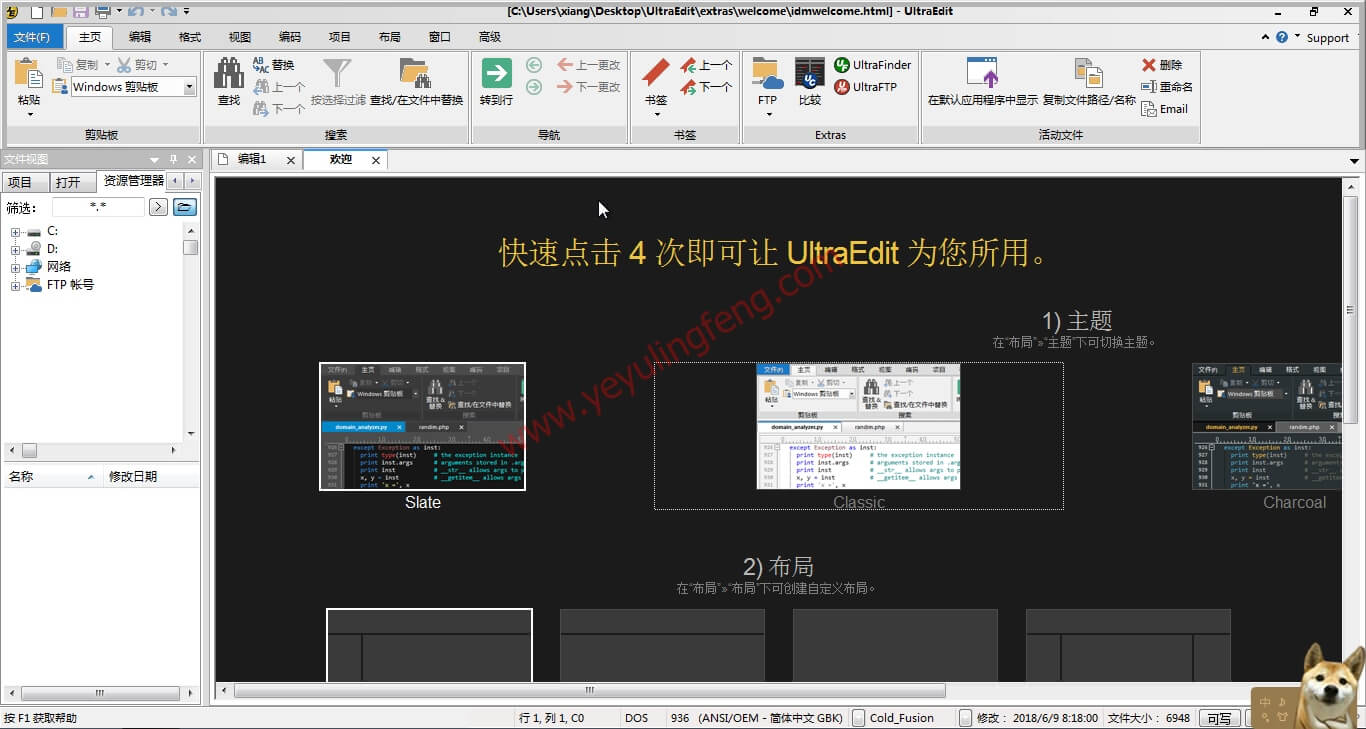Click the print icon in quick access toolbar
The height and width of the screenshot is (729, 1366).
103,12
